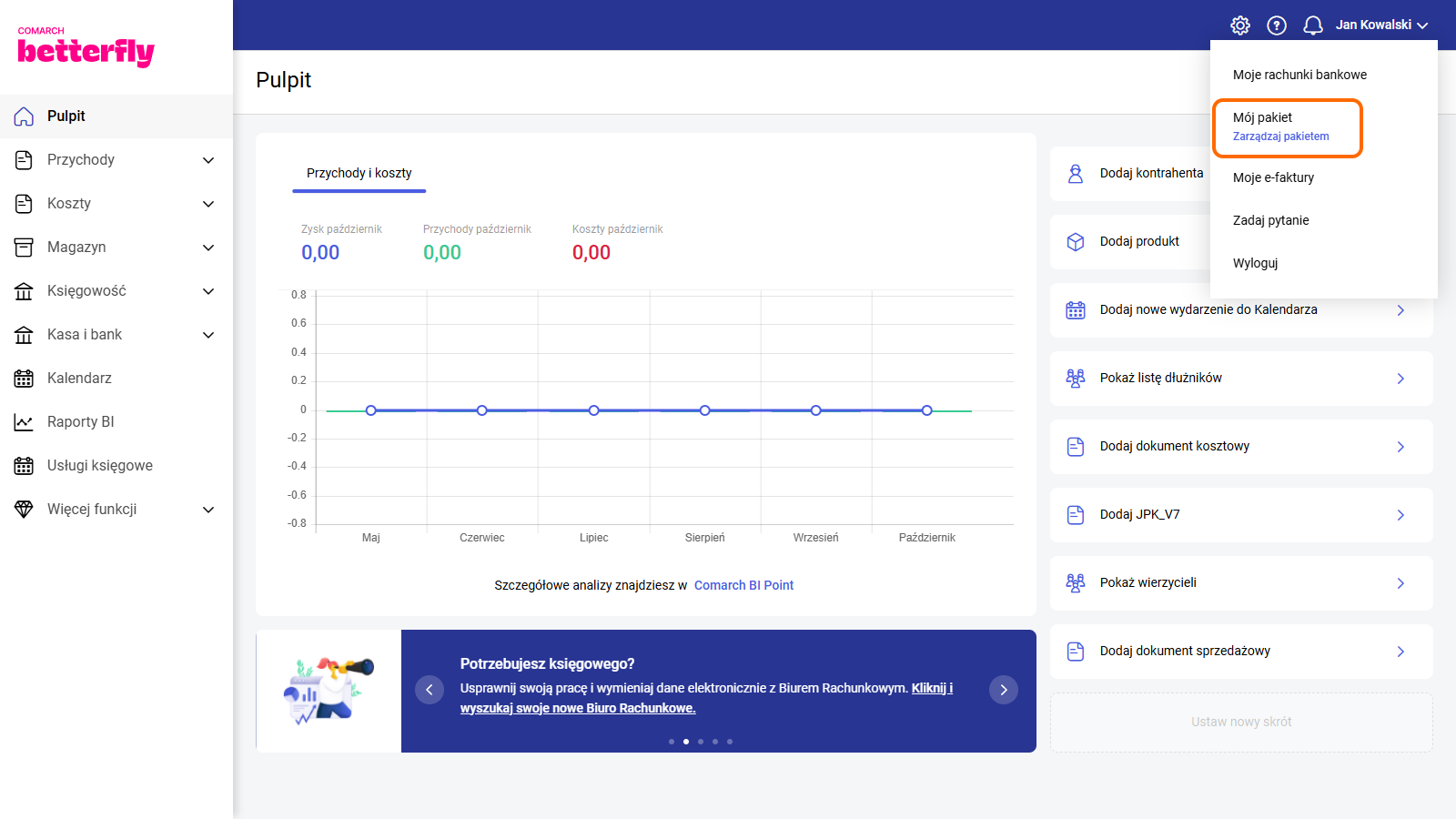This screenshot has height=819, width=1456.
Task: Choose Wyloguj from the user menu
Action: 1255,263
